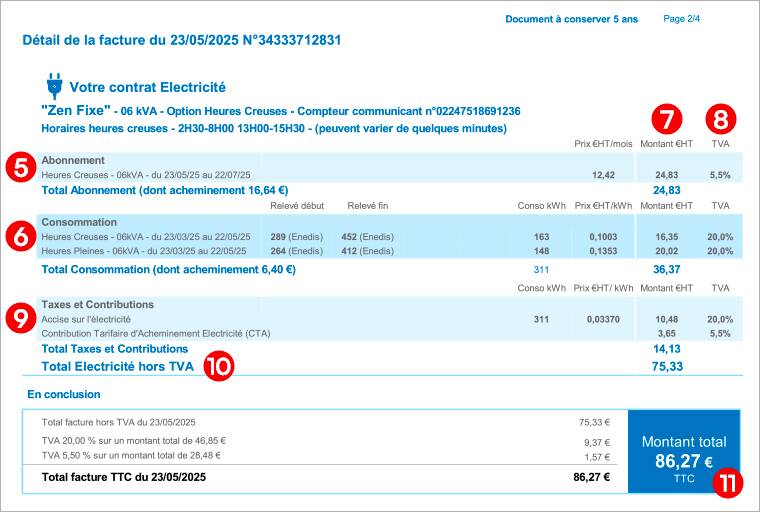This screenshot has height=512, width=760.
Task: Click start reading '264 (Enedis)'
Action: coord(297,251)
